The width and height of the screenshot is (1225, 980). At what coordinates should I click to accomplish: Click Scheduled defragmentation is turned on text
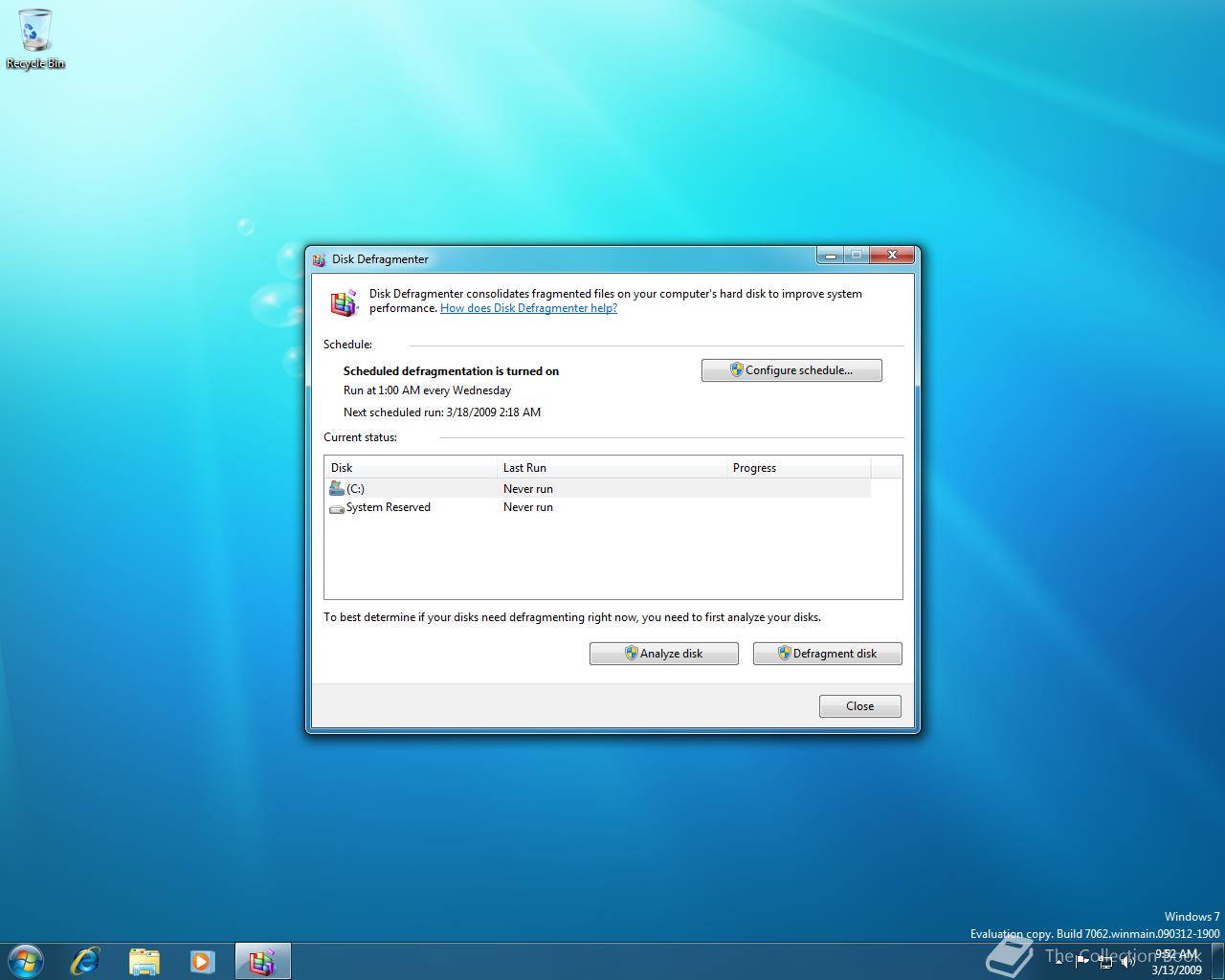coord(451,371)
